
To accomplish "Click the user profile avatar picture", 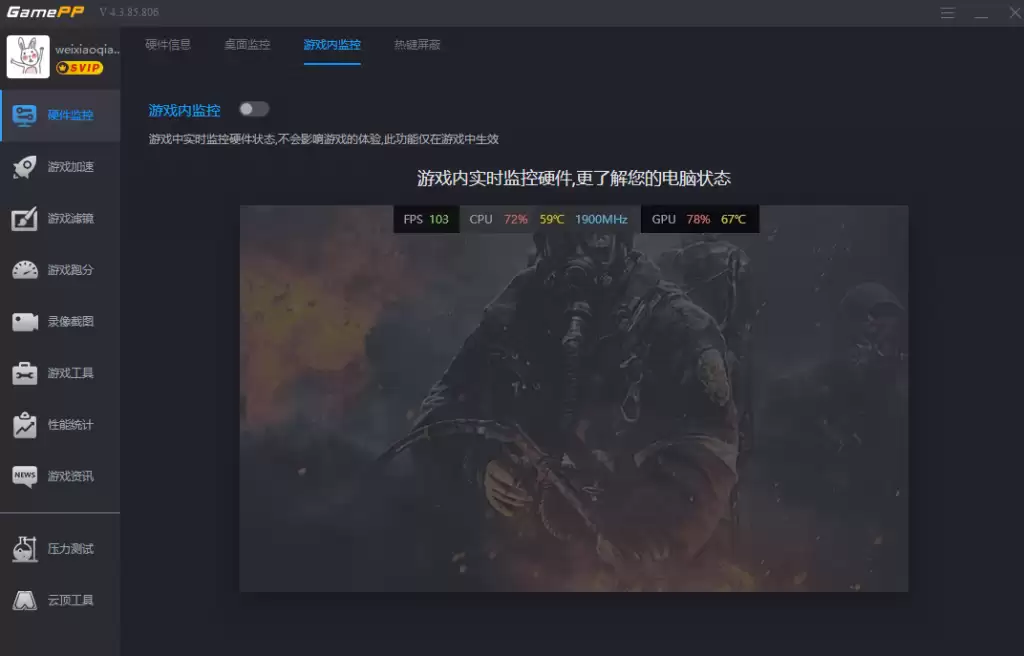I will pos(29,57).
